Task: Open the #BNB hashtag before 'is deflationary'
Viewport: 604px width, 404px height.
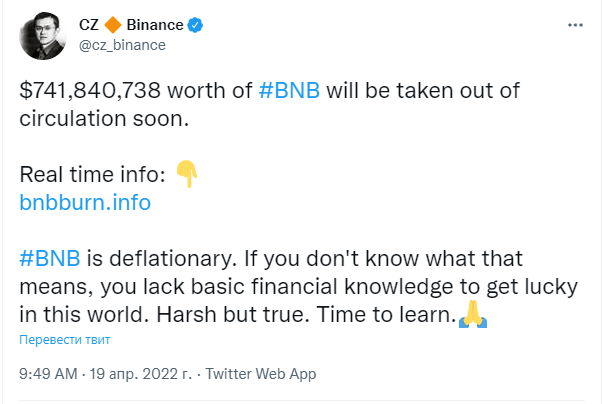Action: point(50,258)
